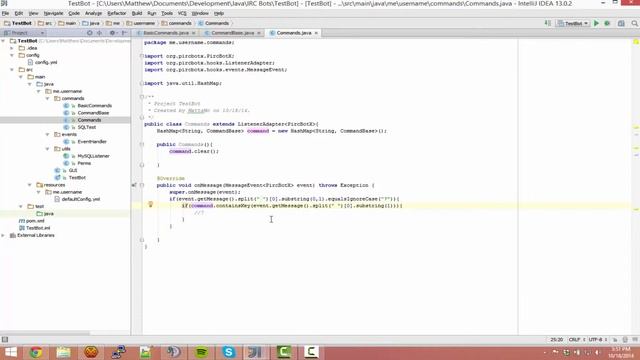
Task: Open Project panel settings gear
Action: [x=113, y=33]
